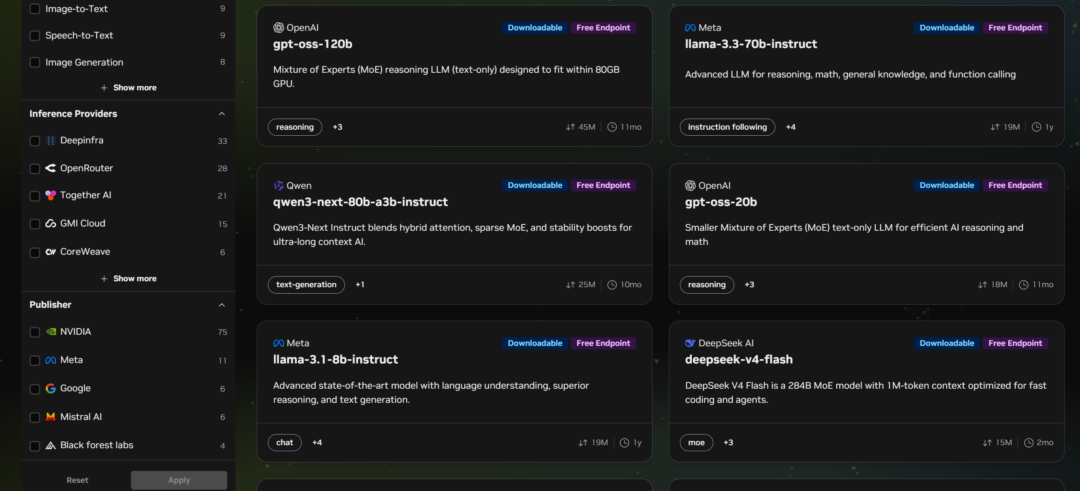Select the NVIDIA publisher checkbox
Screen dimensions: 1080x491
tap(34, 333)
